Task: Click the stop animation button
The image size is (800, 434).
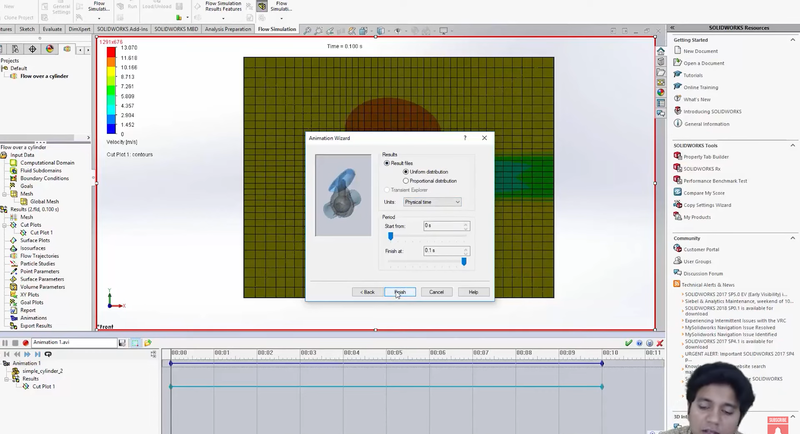Action: tap(15, 343)
